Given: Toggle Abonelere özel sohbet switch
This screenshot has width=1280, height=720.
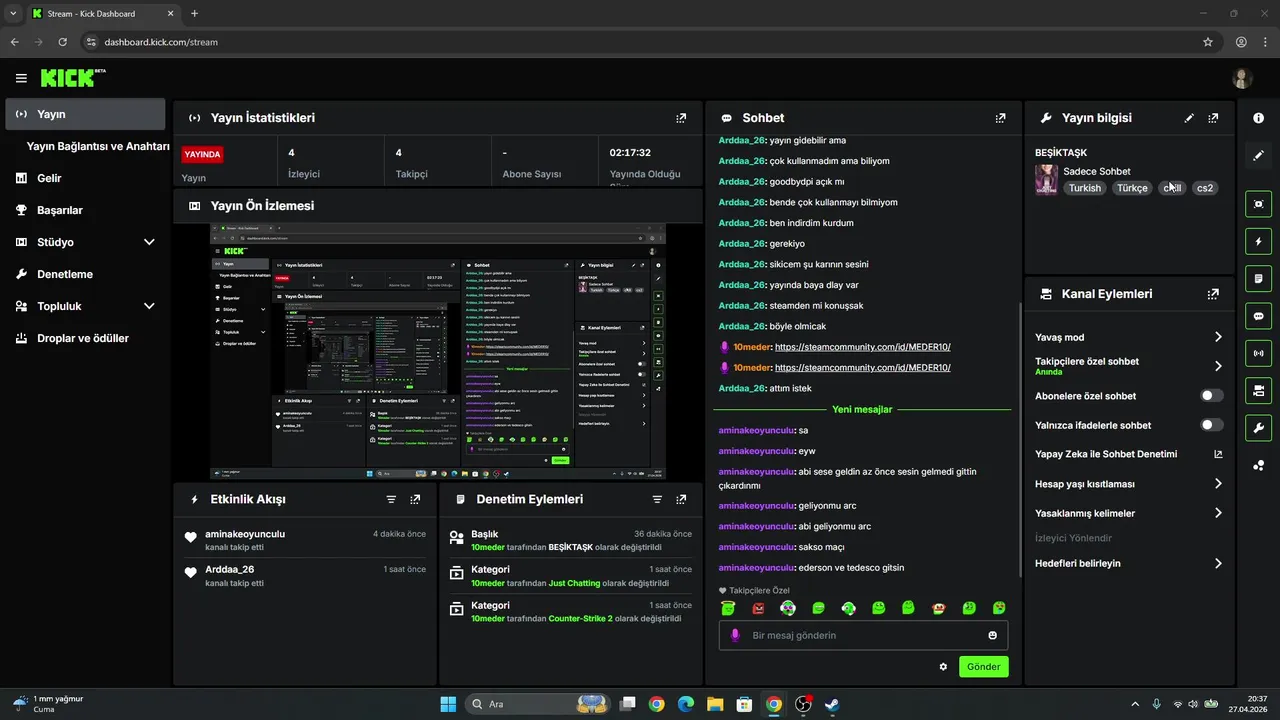Looking at the screenshot, I should pos(1212,396).
